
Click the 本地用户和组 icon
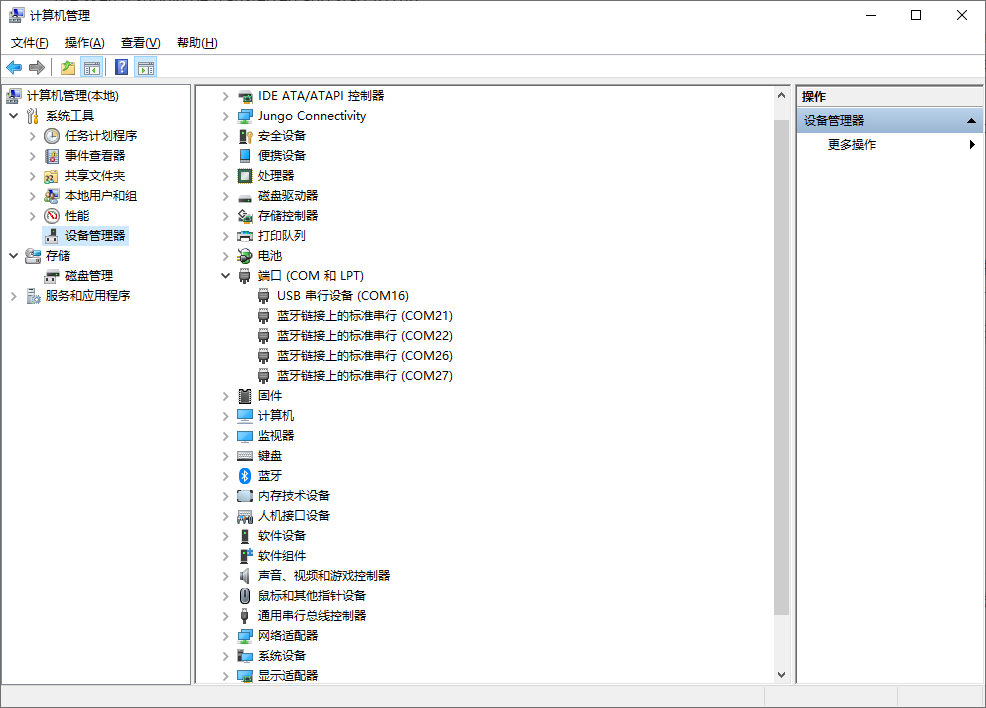[x=52, y=196]
